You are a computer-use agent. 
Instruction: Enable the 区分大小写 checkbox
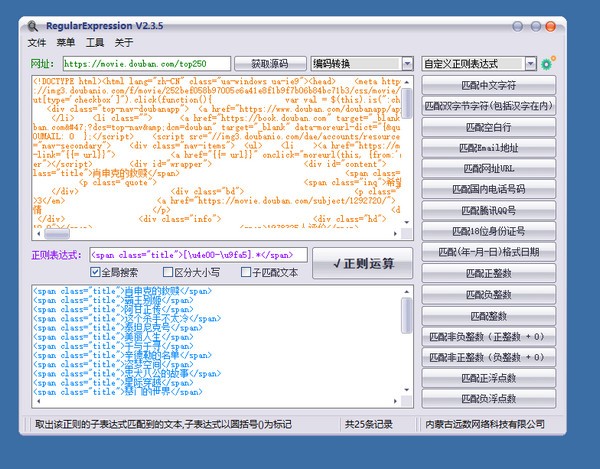(167, 272)
